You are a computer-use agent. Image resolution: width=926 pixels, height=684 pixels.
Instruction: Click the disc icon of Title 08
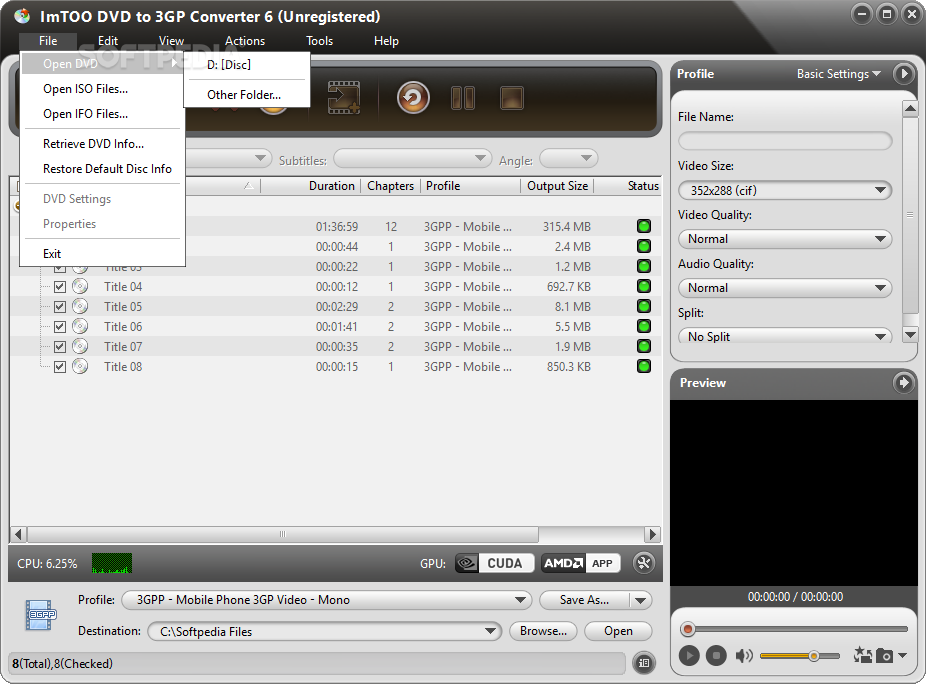pyautogui.click(x=80, y=367)
